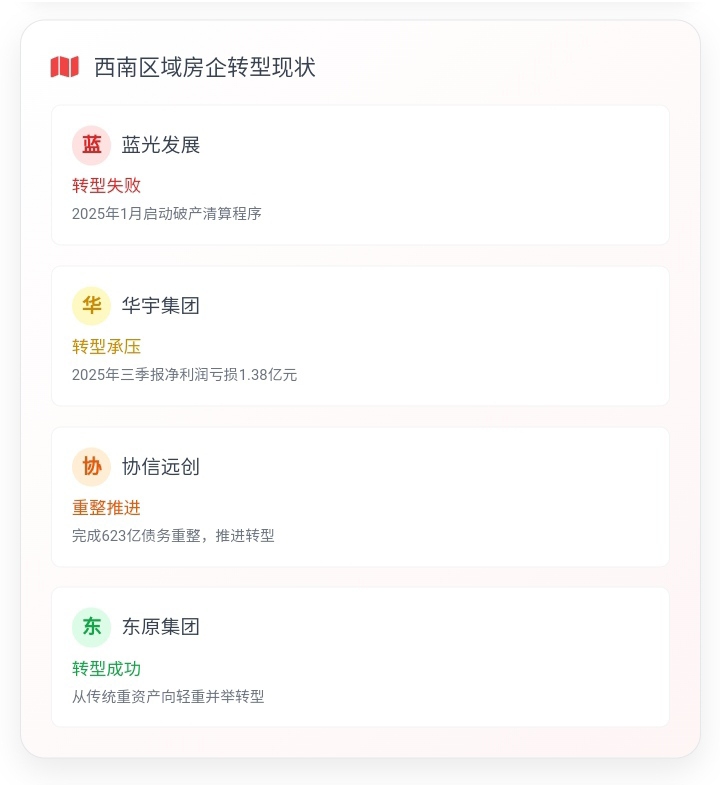Select text 2025年1月启动破产清算程序

(x=167, y=214)
